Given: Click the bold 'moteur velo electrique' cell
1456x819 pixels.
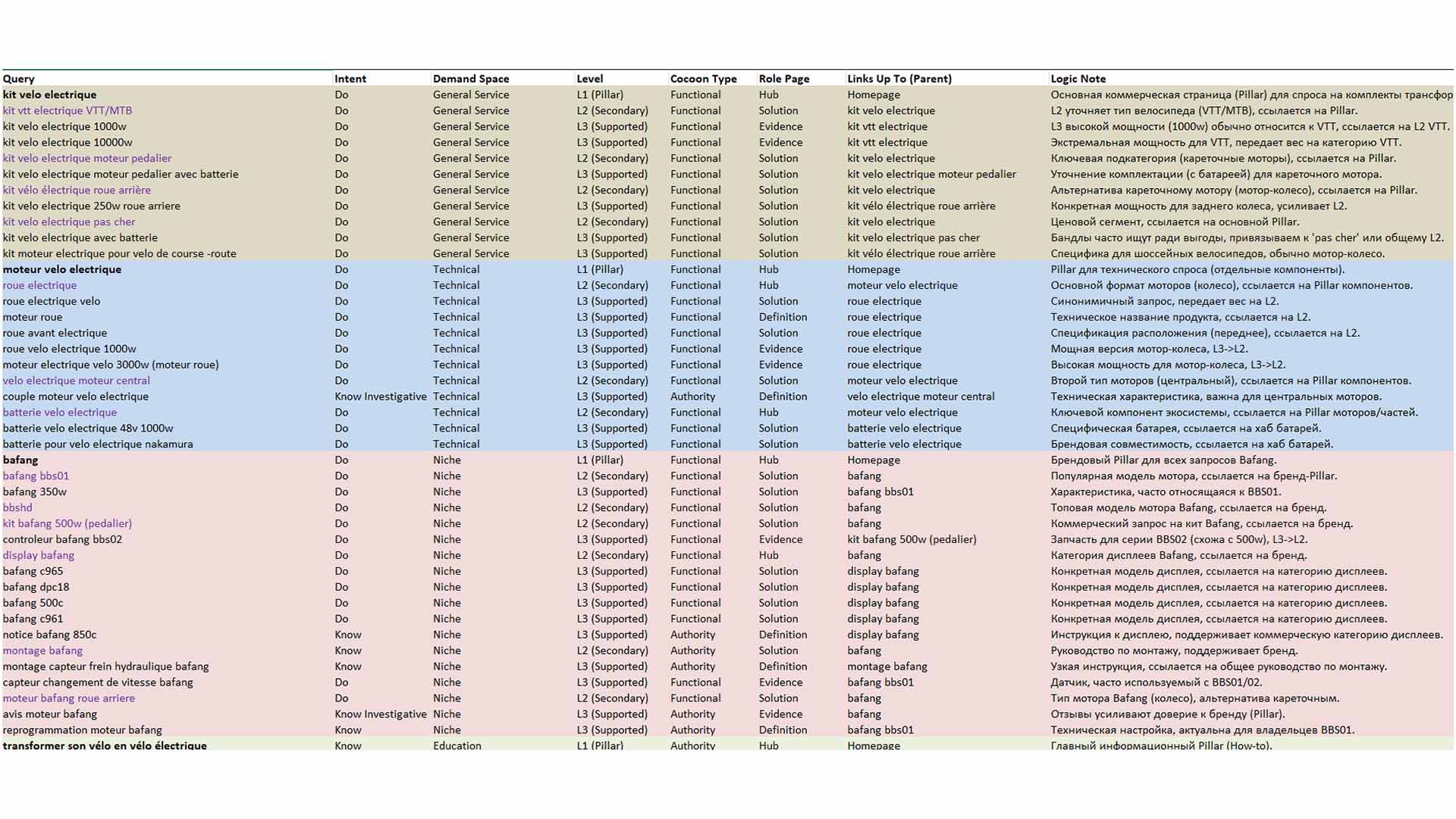Looking at the screenshot, I should pyautogui.click(x=62, y=270).
